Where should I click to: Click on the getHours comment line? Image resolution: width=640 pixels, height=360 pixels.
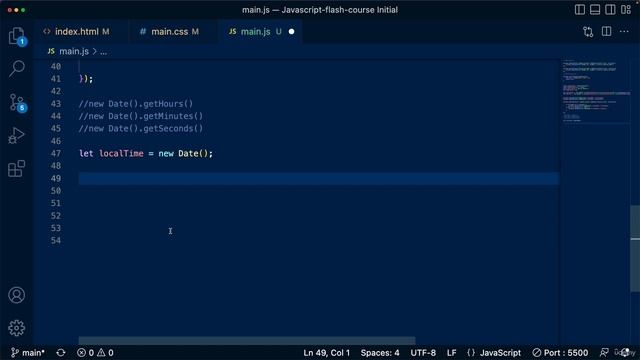point(136,104)
